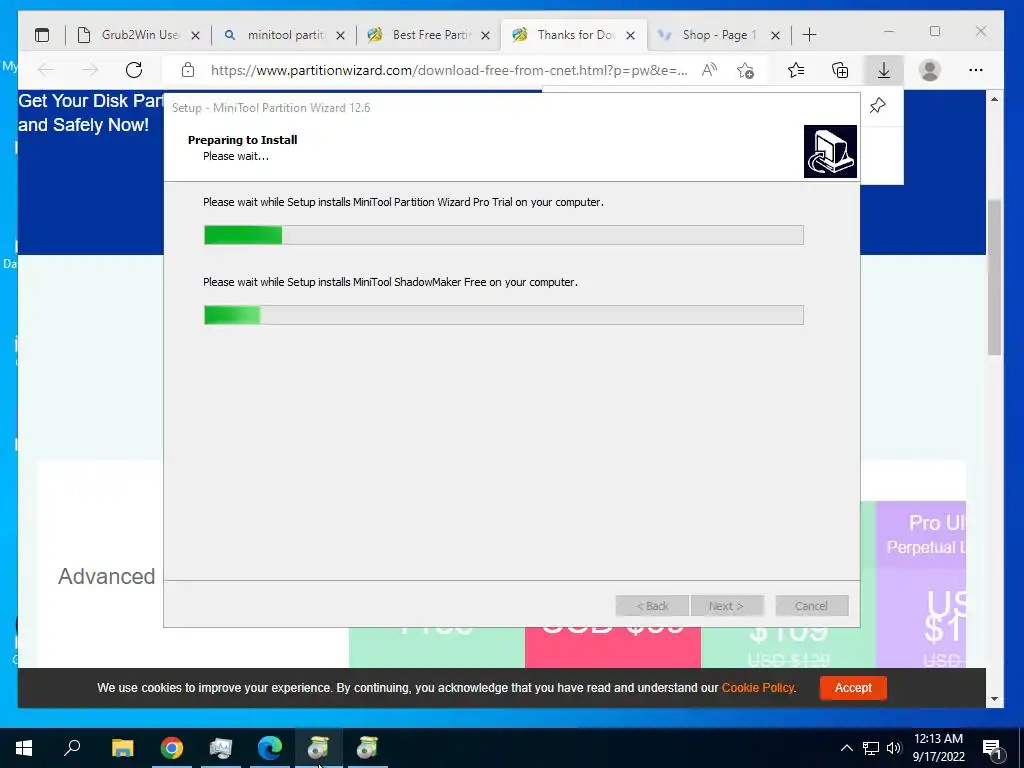This screenshot has width=1024, height=768.
Task: Open Microsoft Edge from taskbar
Action: click(x=270, y=748)
